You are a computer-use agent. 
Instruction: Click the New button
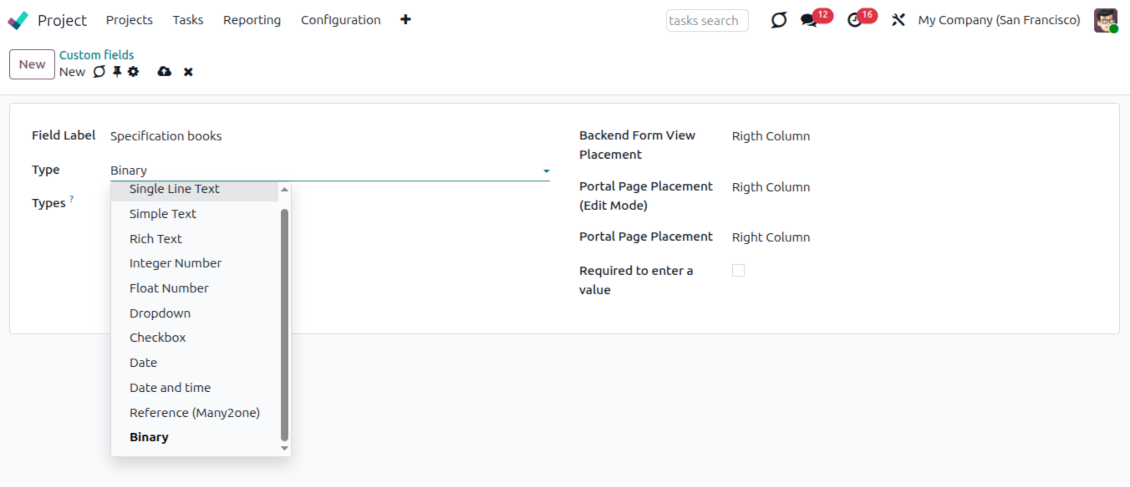point(32,64)
